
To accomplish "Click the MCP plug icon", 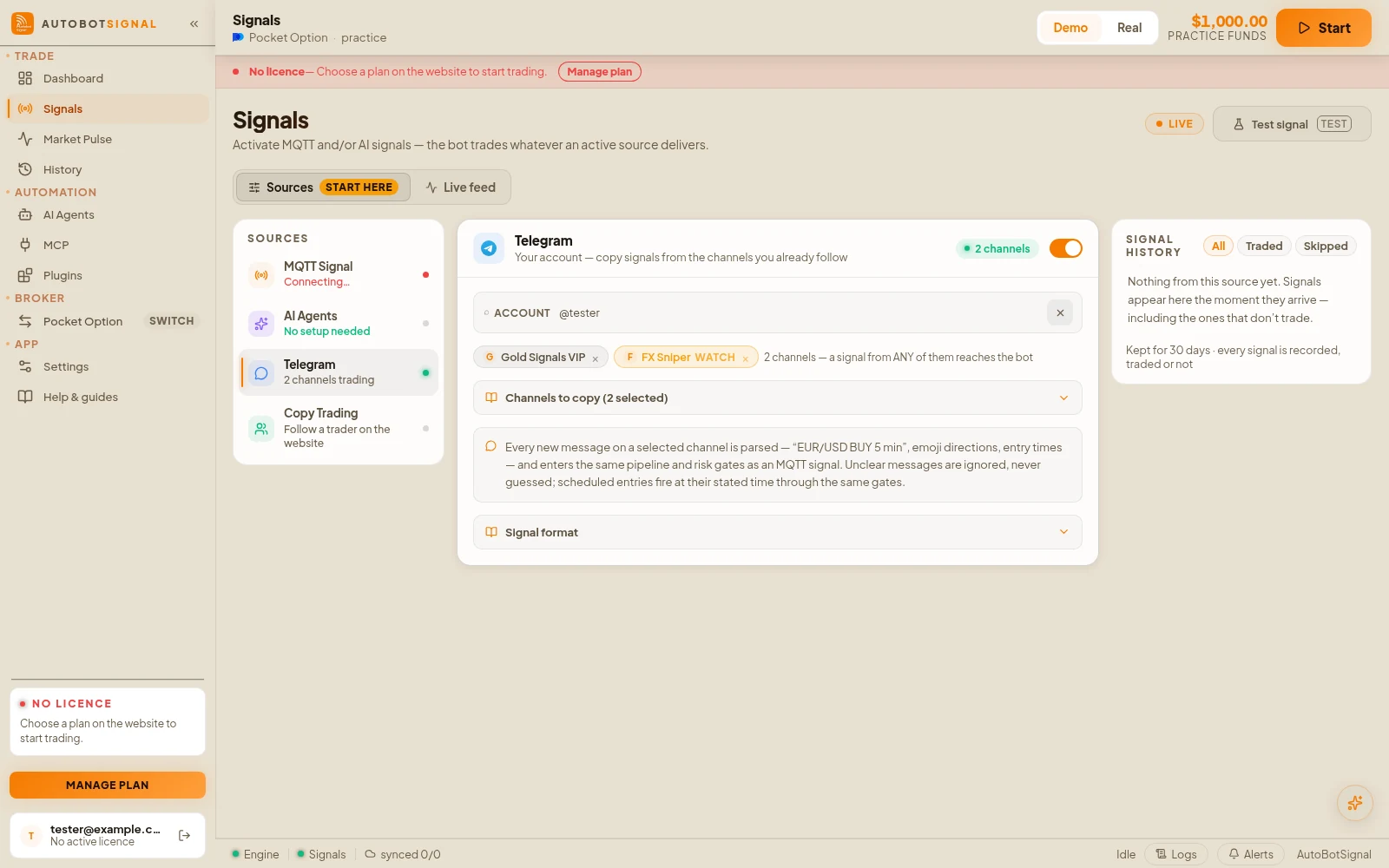I will pos(25,245).
